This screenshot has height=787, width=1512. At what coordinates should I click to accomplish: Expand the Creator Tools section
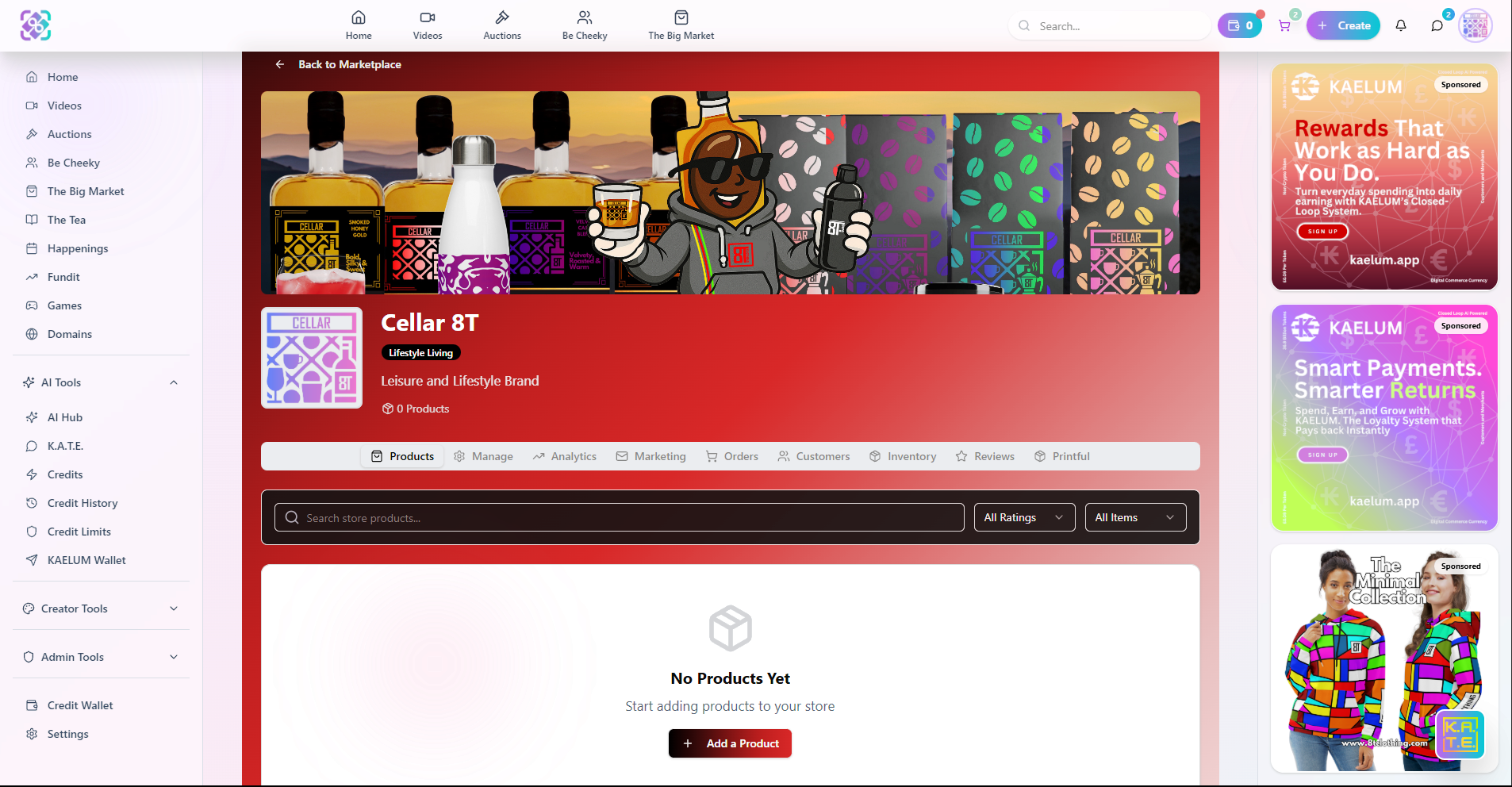101,608
